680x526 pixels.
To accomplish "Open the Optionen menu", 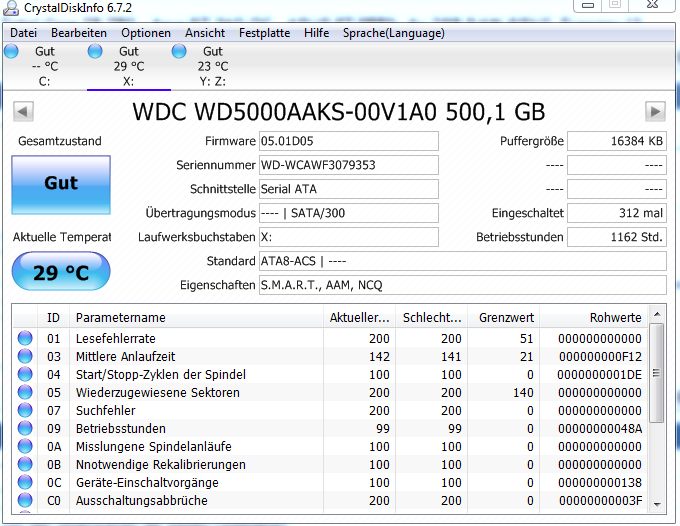I will (x=146, y=33).
